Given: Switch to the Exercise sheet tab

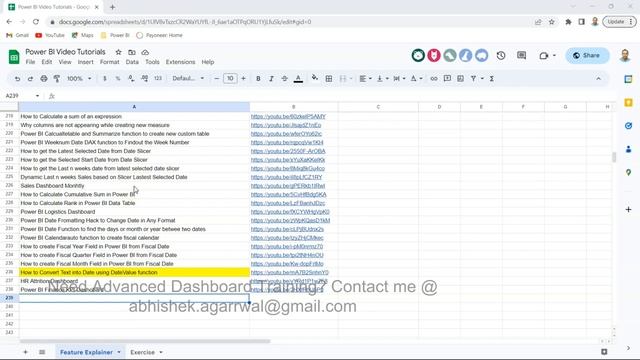Looking at the screenshot, I should point(142,352).
